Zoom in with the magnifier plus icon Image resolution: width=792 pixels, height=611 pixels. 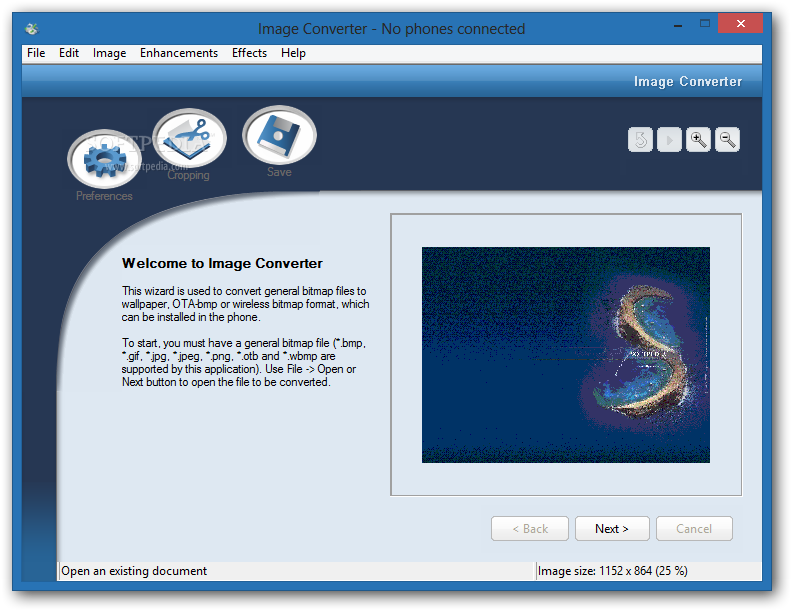(699, 139)
